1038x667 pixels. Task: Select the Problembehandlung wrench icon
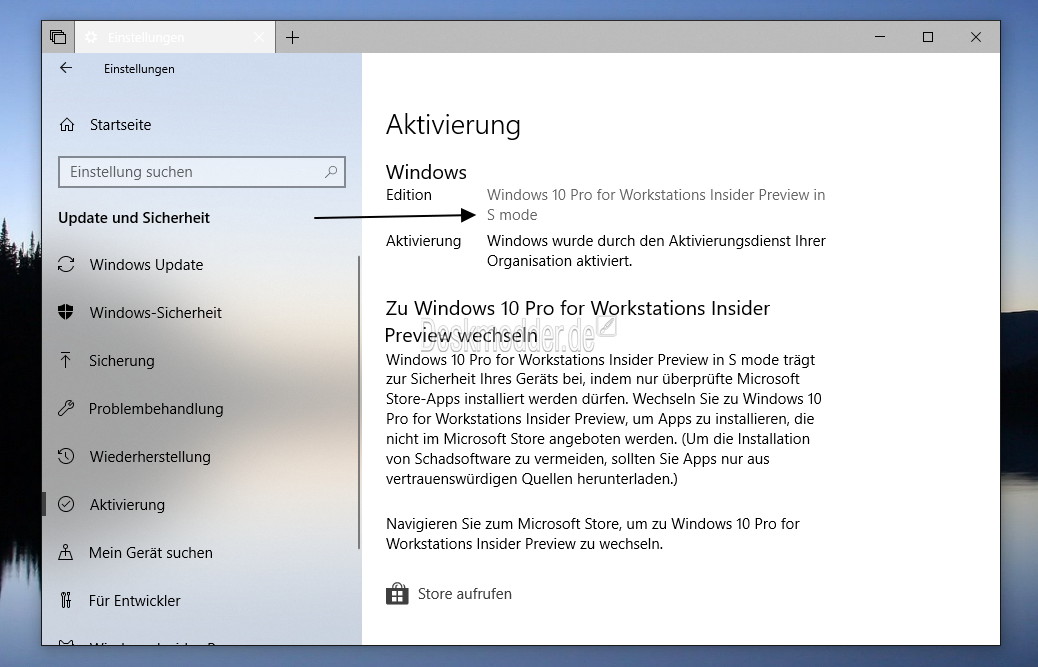click(66, 408)
